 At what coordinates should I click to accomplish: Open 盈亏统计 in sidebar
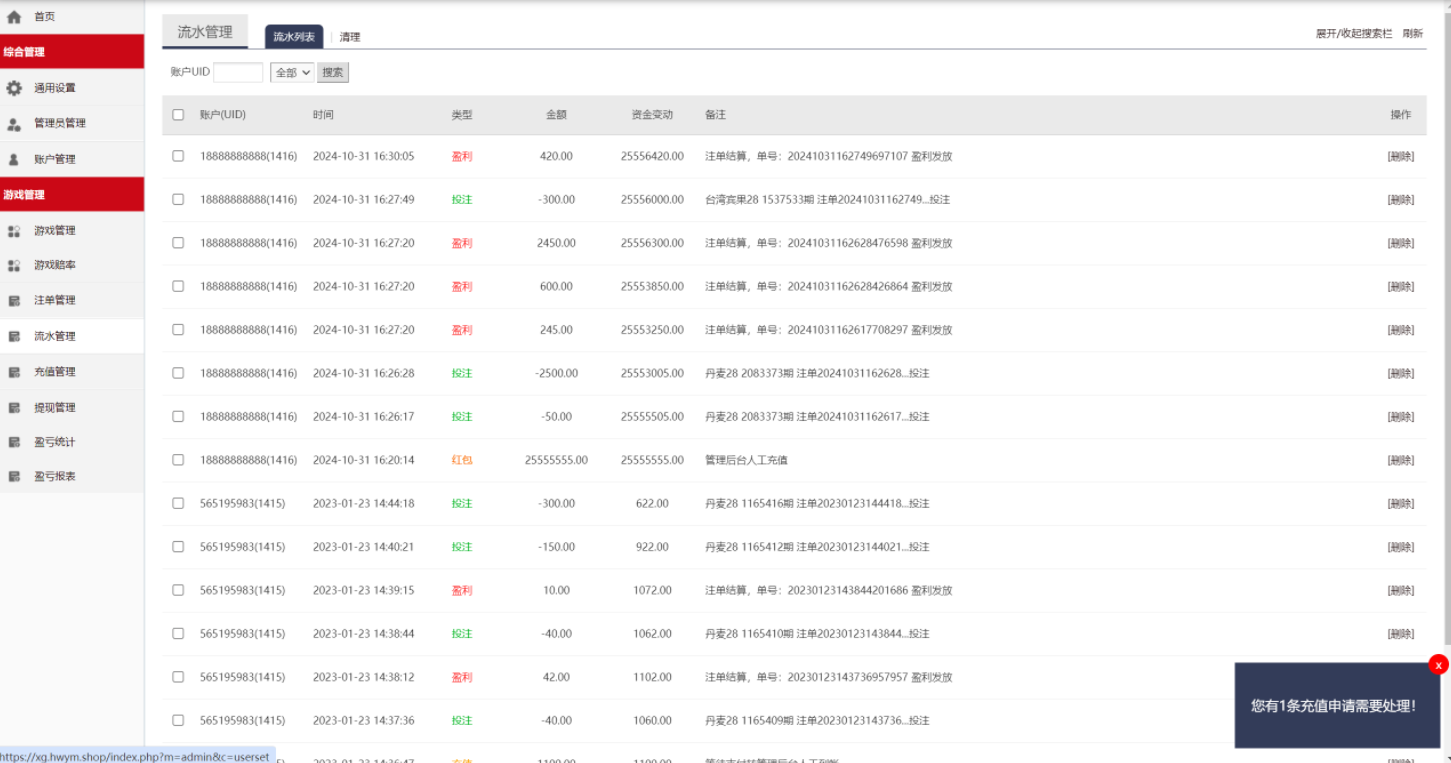click(x=55, y=442)
